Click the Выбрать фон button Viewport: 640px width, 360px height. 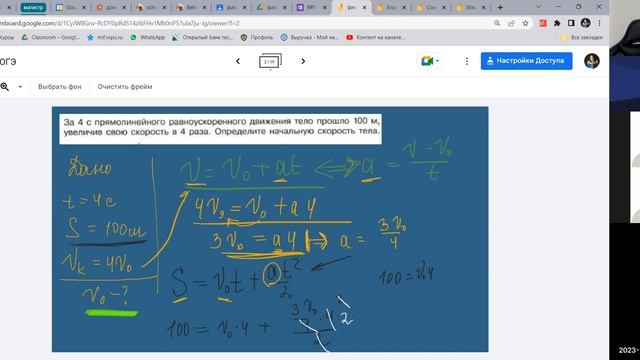pyautogui.click(x=60, y=87)
